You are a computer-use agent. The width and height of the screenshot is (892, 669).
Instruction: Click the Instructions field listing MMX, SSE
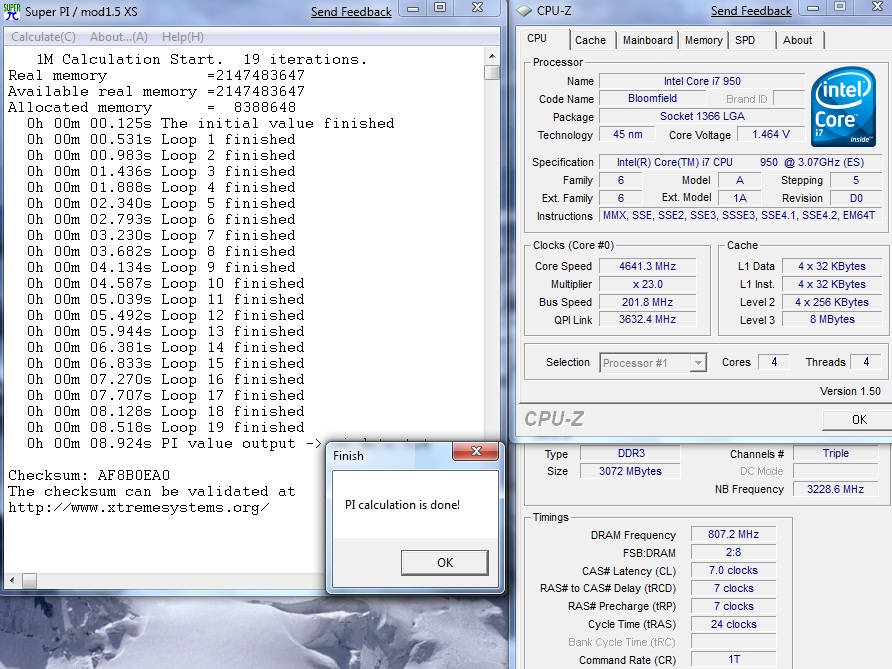click(x=741, y=216)
